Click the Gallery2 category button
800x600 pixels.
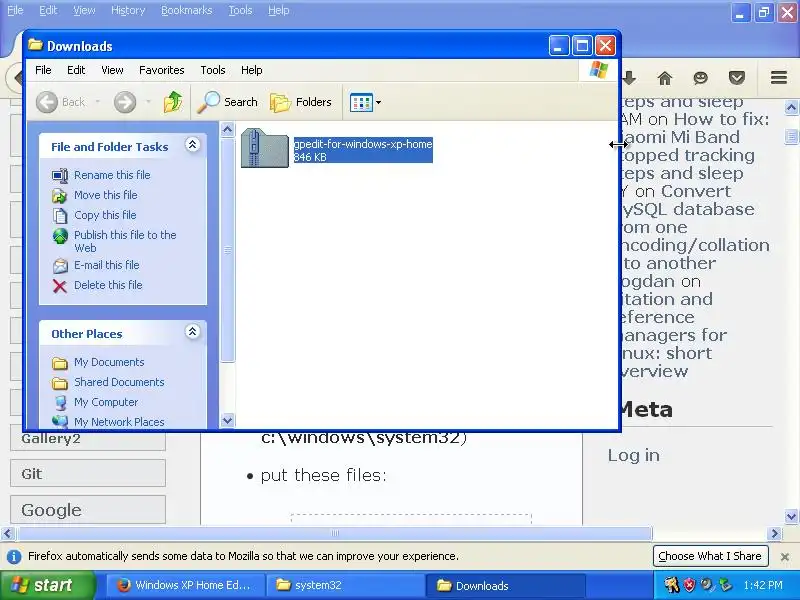coord(88,439)
